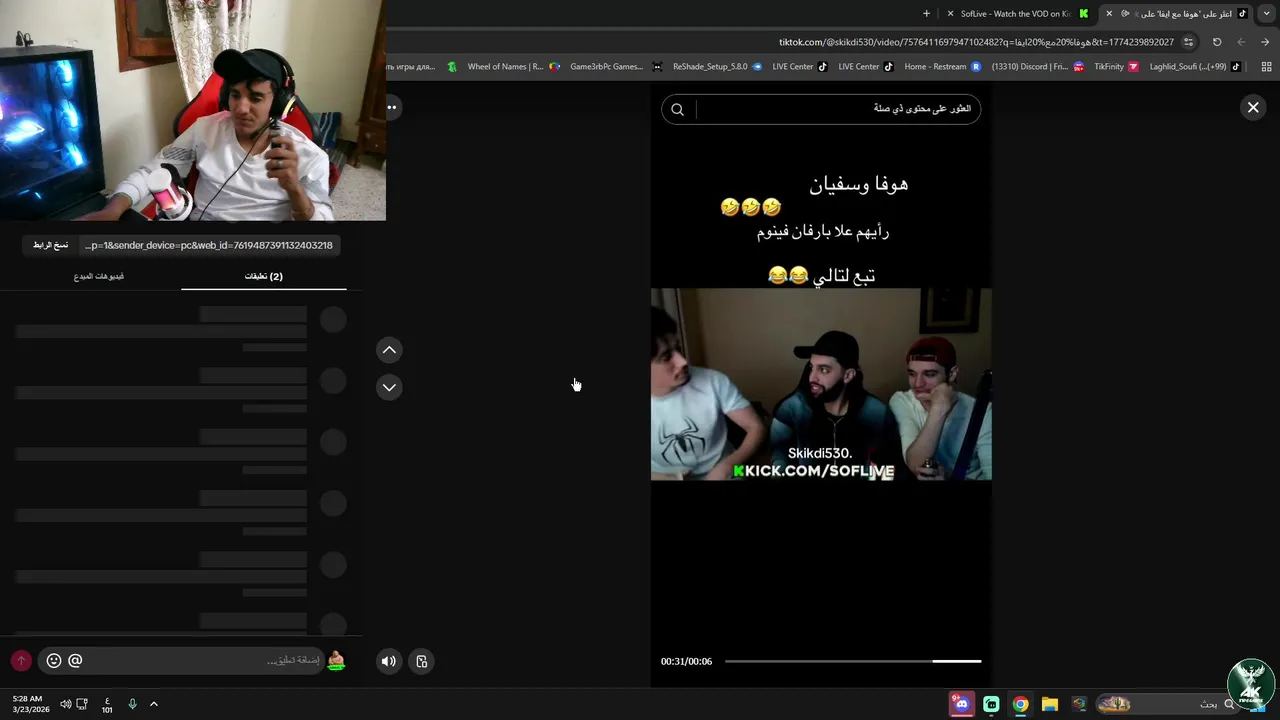Viewport: 1280px width, 720px height.
Task: Close the TikTok video viewer
Action: point(1253,107)
